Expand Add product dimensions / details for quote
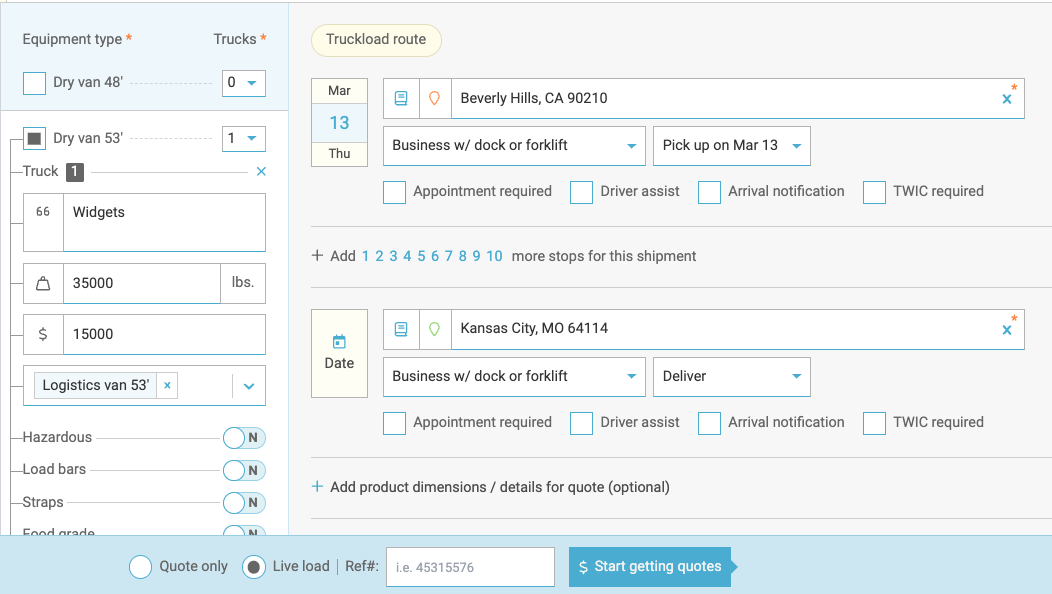1052x594 pixels. (x=490, y=487)
